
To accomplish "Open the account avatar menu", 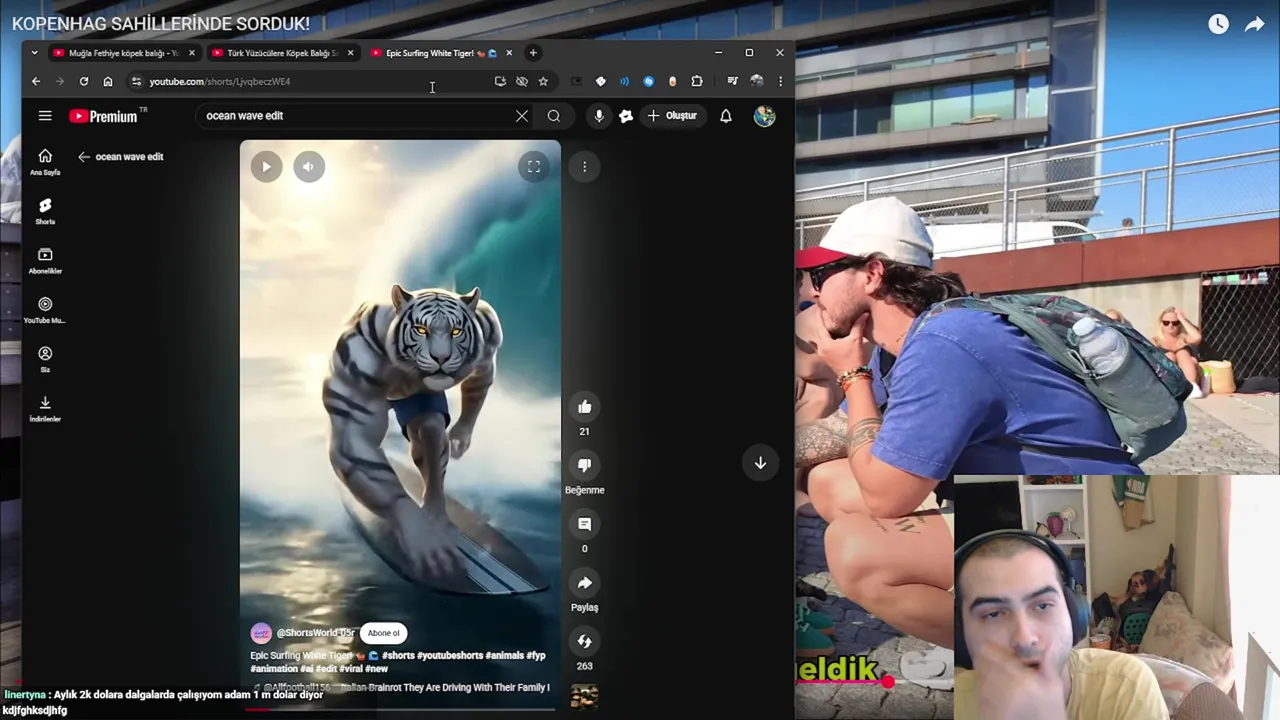I will [x=764, y=116].
